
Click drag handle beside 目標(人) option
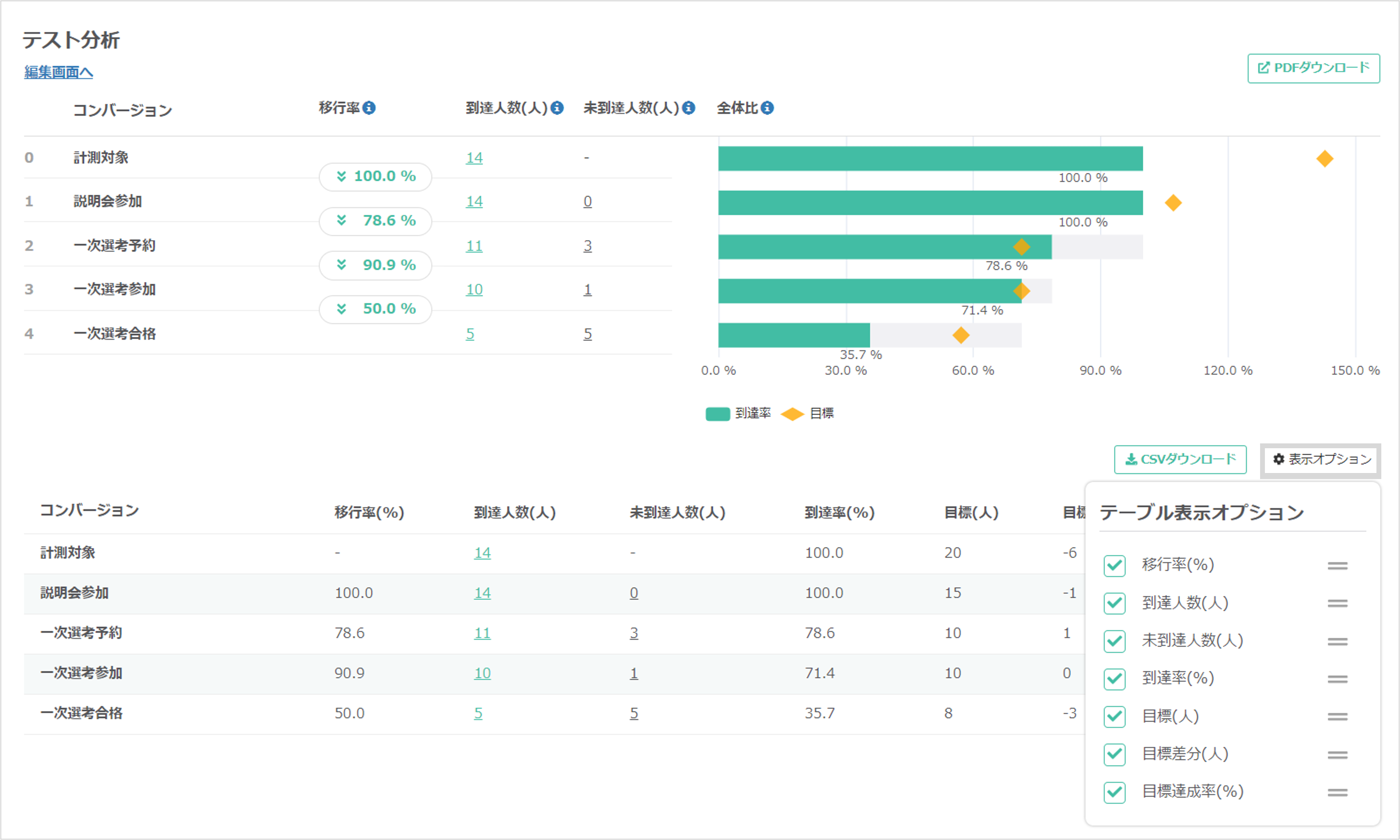(1337, 717)
